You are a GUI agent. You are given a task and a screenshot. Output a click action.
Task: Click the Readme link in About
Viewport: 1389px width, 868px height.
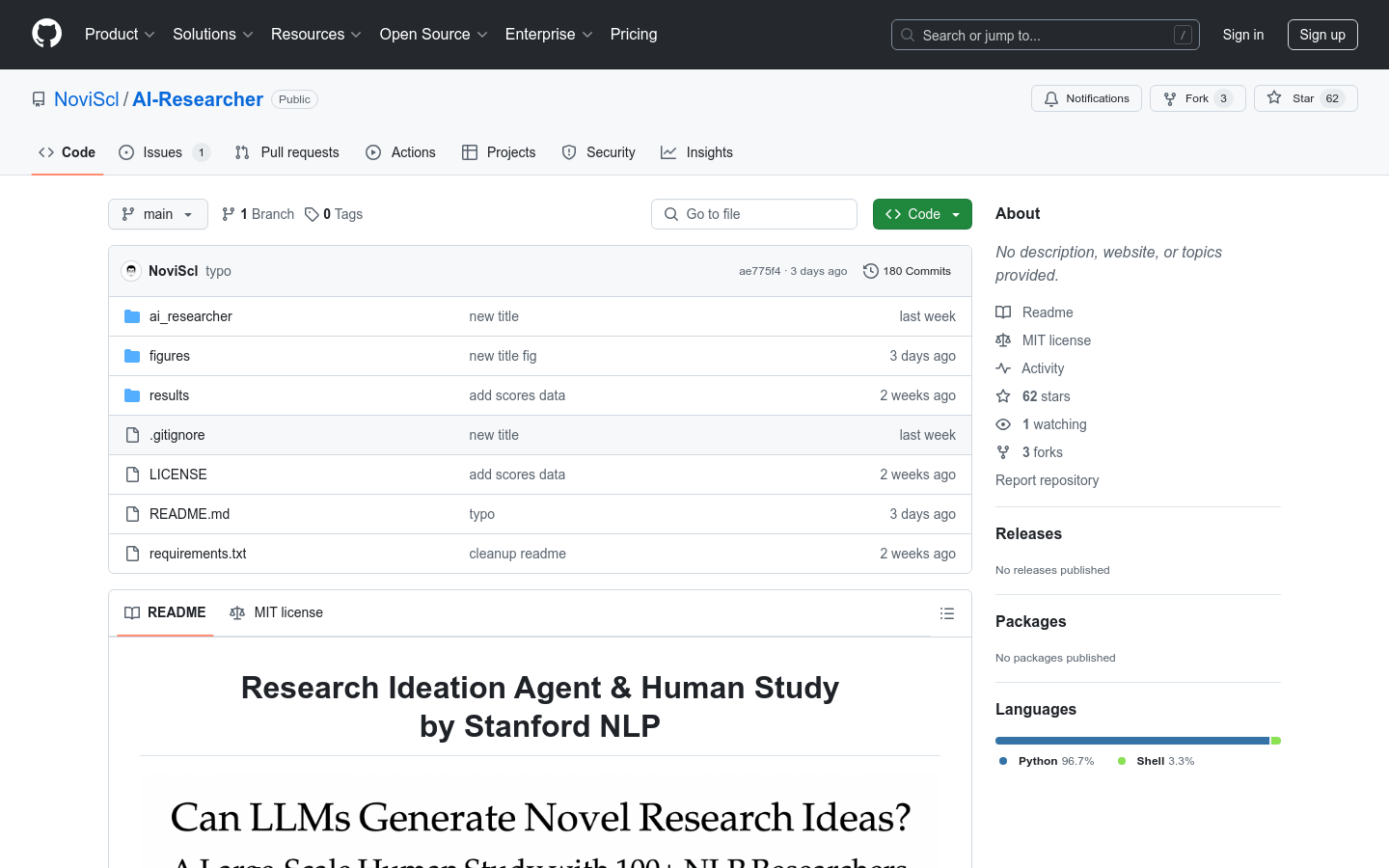point(1034,312)
